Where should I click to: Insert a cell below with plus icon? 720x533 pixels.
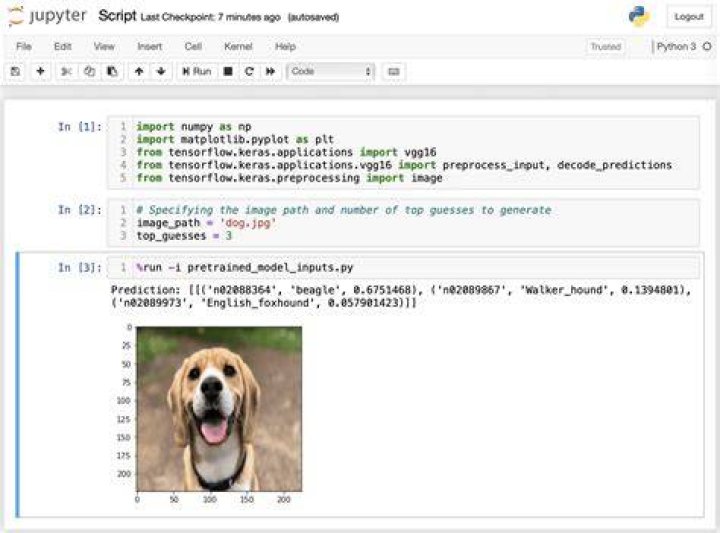(x=40, y=71)
